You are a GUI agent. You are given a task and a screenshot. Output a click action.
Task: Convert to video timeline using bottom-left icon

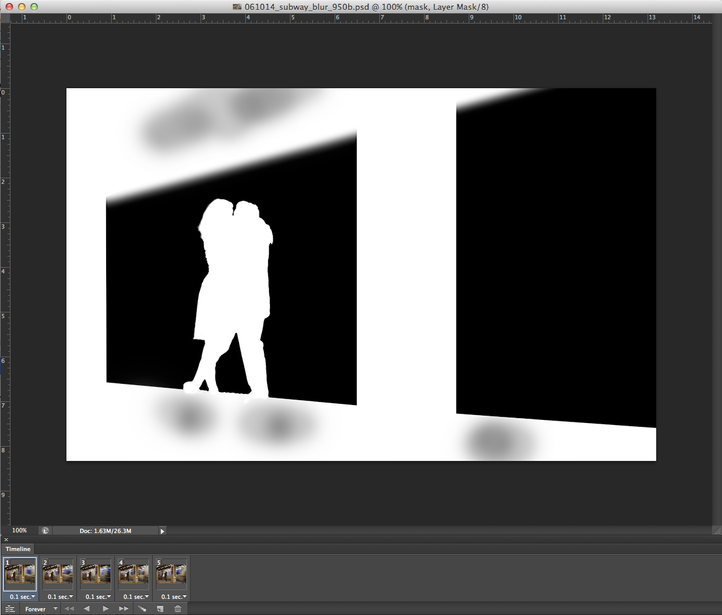point(8,608)
